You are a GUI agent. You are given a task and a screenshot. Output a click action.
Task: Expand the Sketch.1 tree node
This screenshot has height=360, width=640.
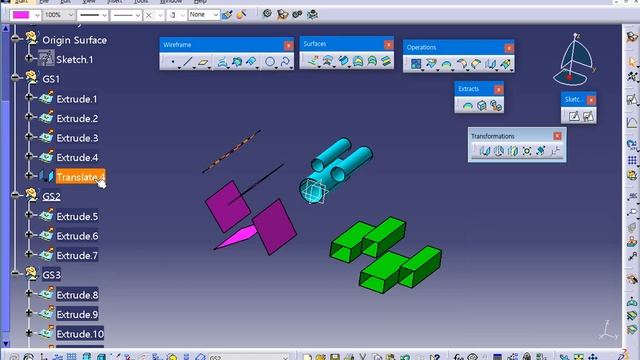click(x=29, y=58)
